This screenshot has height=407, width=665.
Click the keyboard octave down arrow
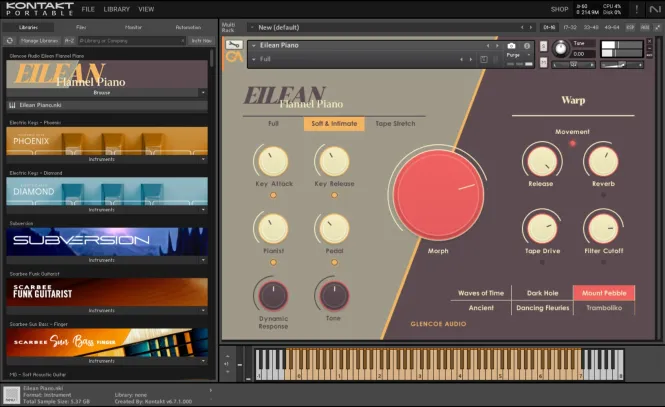pos(227,372)
